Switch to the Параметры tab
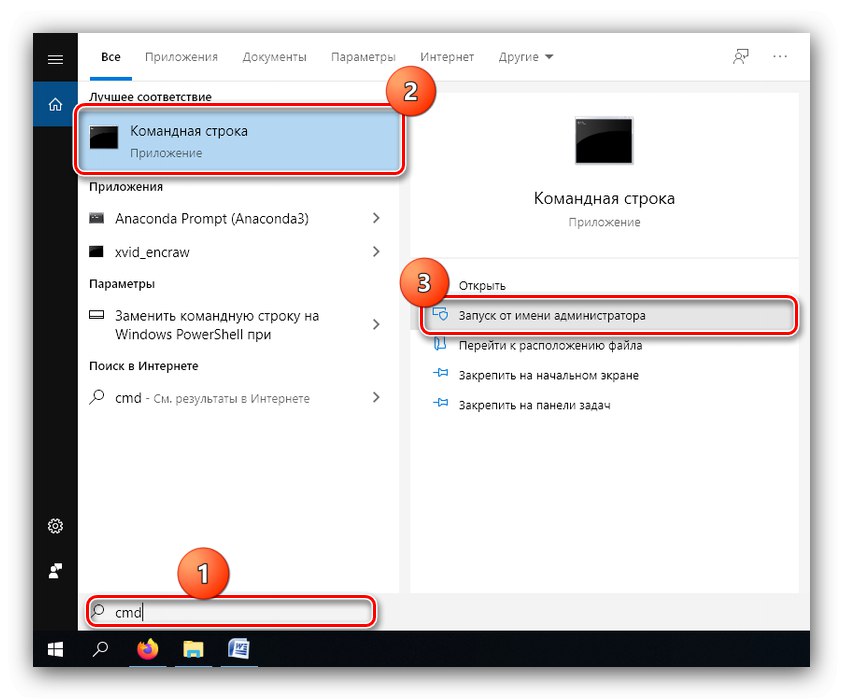843x700 pixels. tap(363, 57)
